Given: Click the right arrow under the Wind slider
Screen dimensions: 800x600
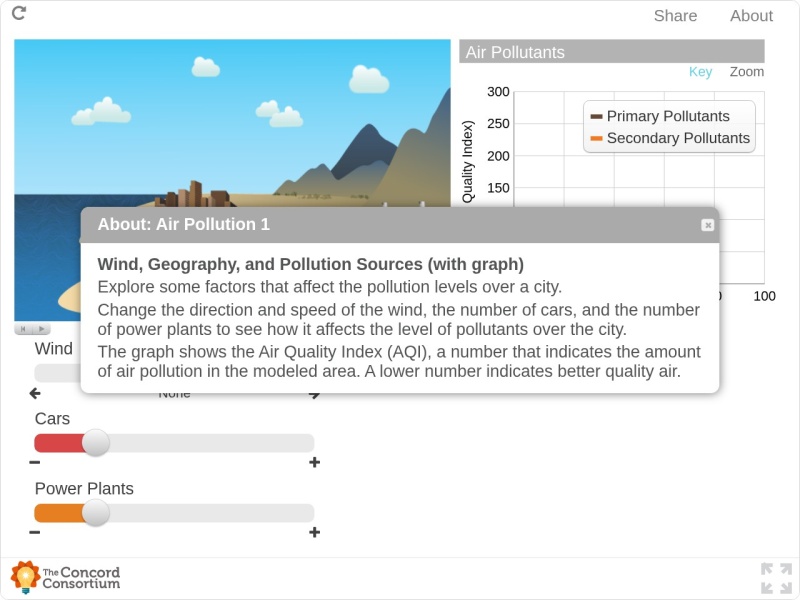Looking at the screenshot, I should (x=315, y=394).
